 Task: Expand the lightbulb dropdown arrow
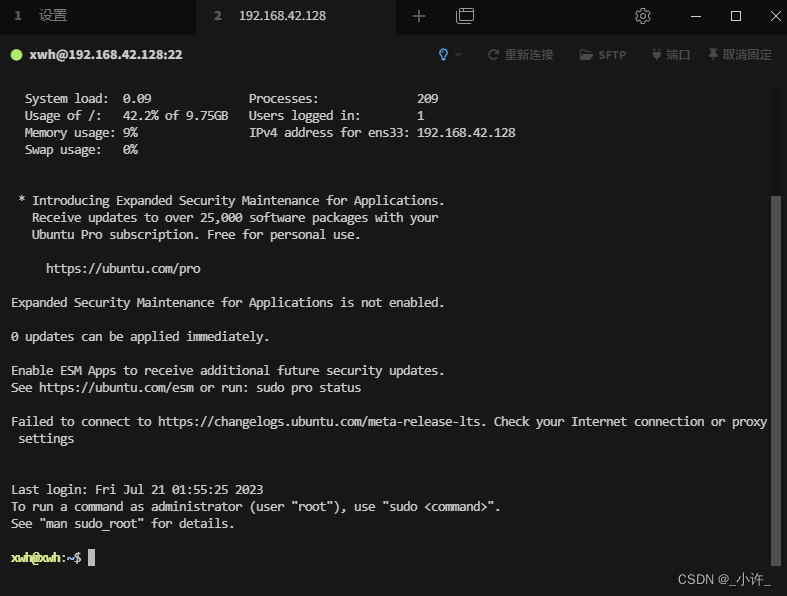458,54
